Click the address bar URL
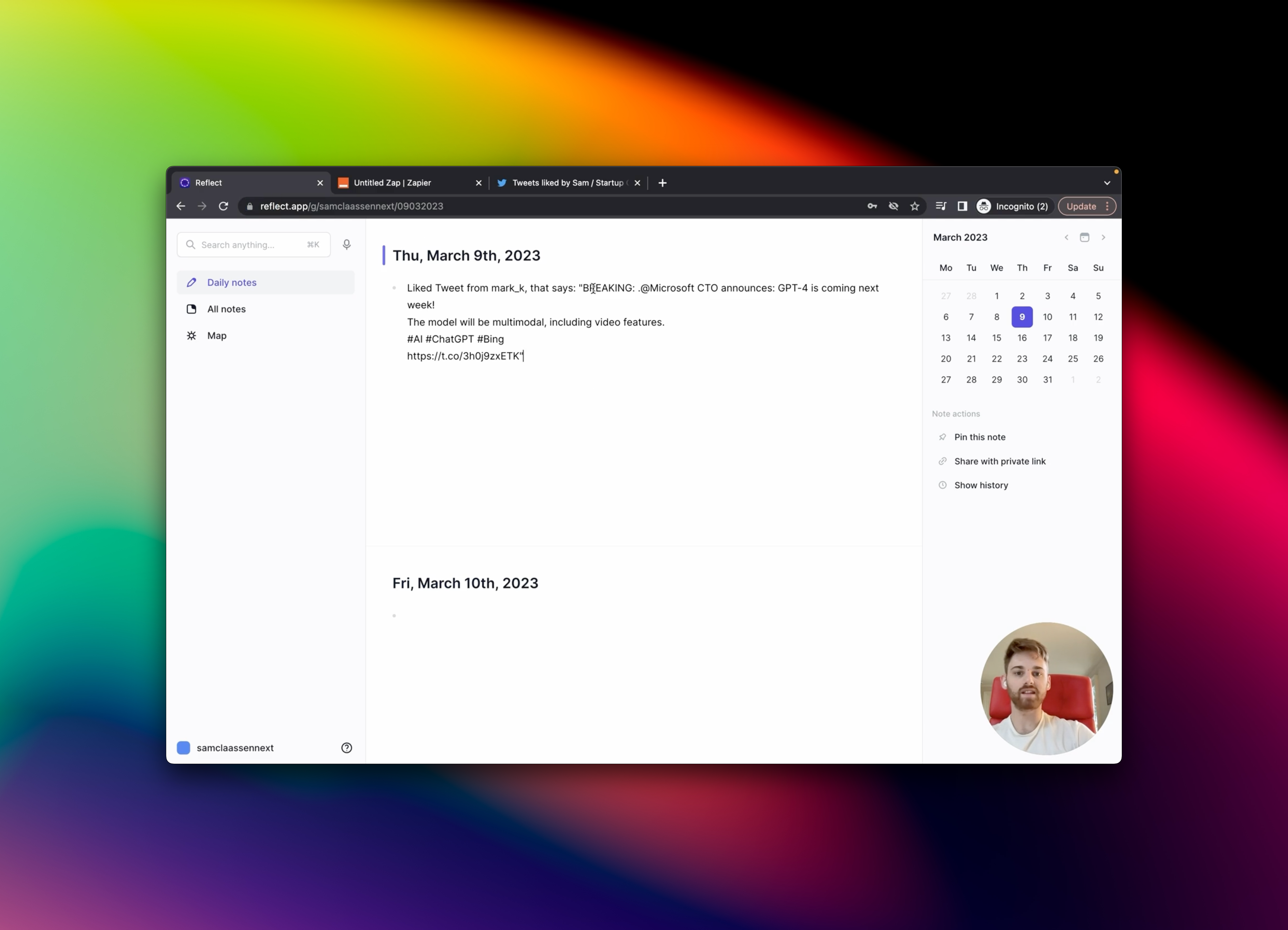 pyautogui.click(x=352, y=206)
